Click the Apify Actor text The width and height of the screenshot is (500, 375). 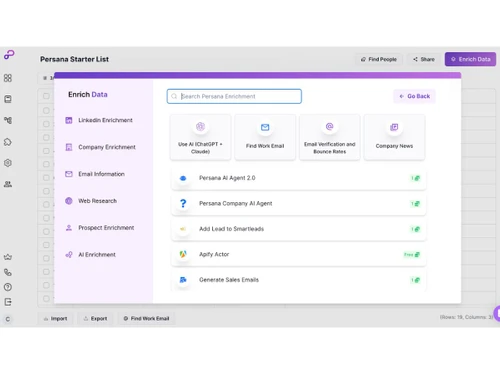(x=214, y=254)
